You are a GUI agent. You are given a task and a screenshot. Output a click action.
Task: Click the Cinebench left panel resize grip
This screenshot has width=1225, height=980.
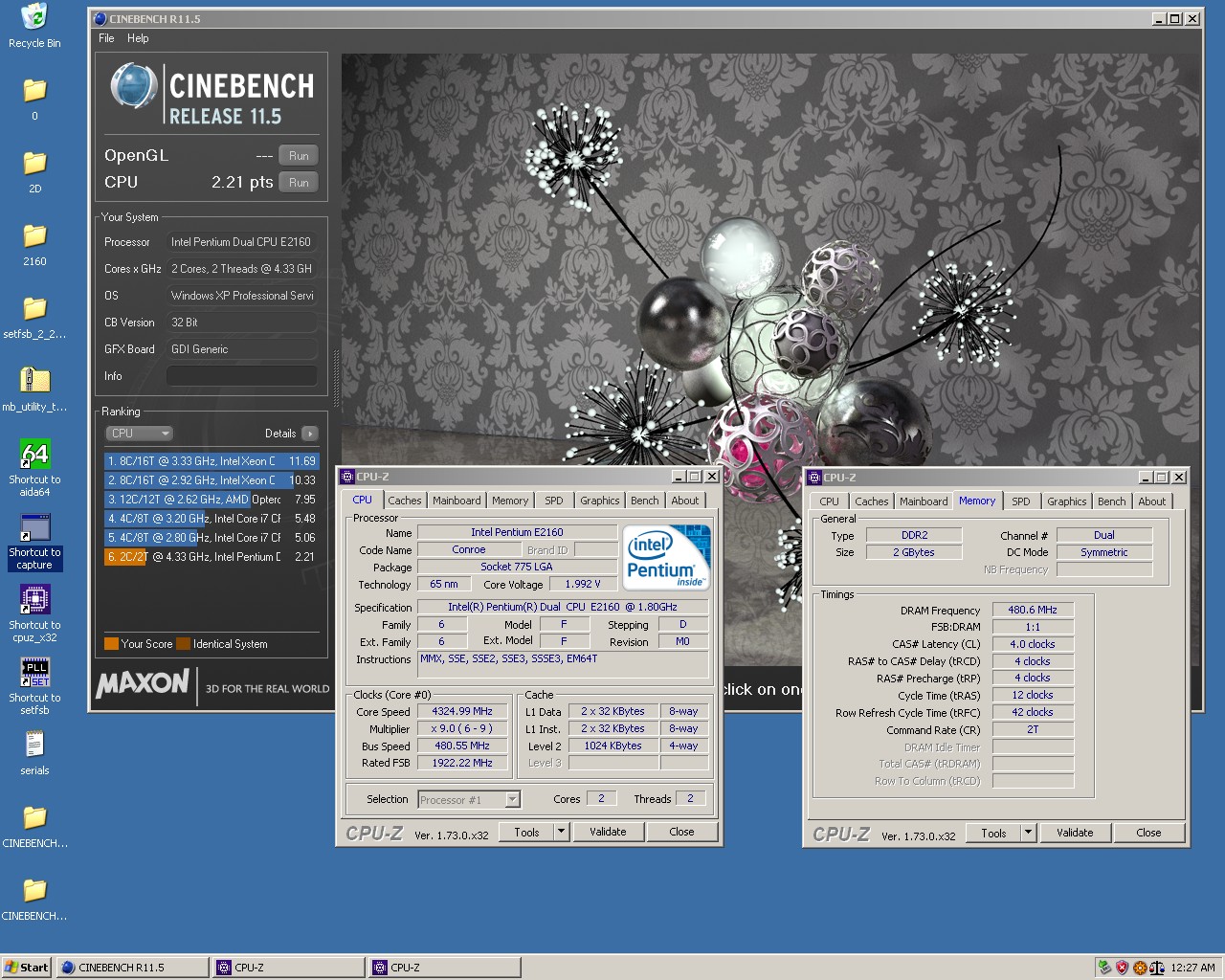pyautogui.click(x=335, y=378)
